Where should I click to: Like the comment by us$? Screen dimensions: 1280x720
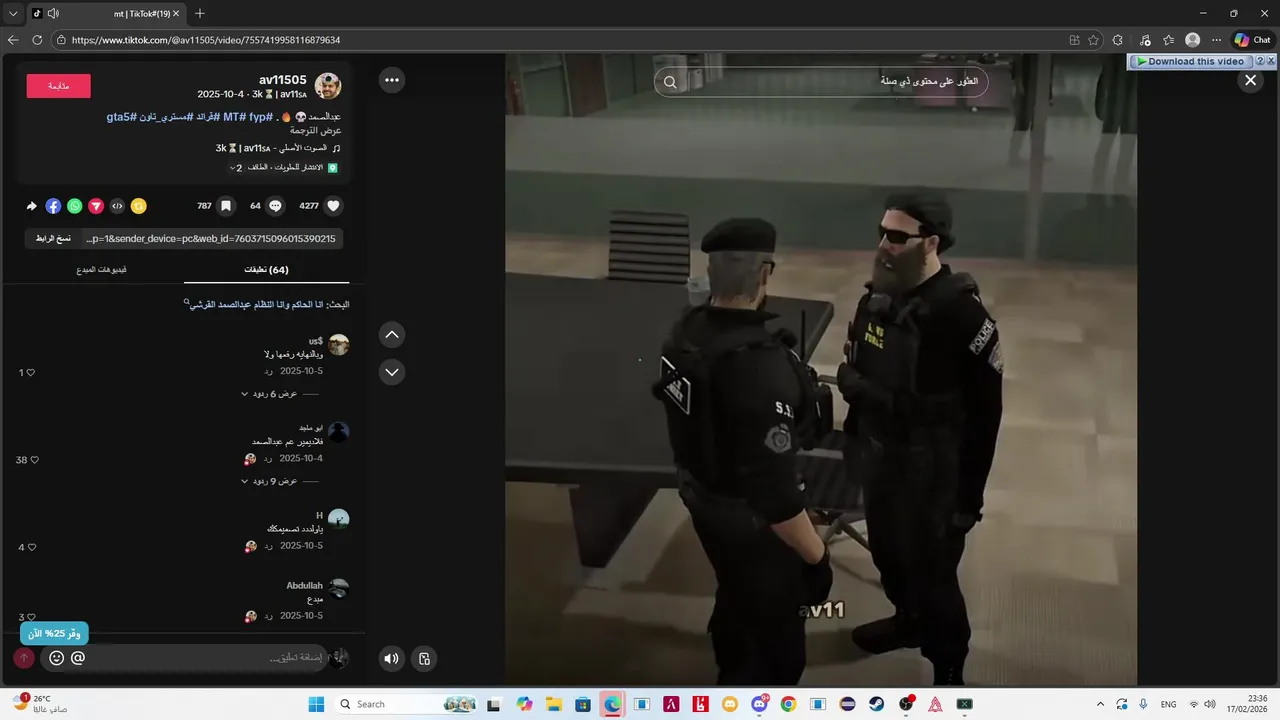[x=30, y=373]
